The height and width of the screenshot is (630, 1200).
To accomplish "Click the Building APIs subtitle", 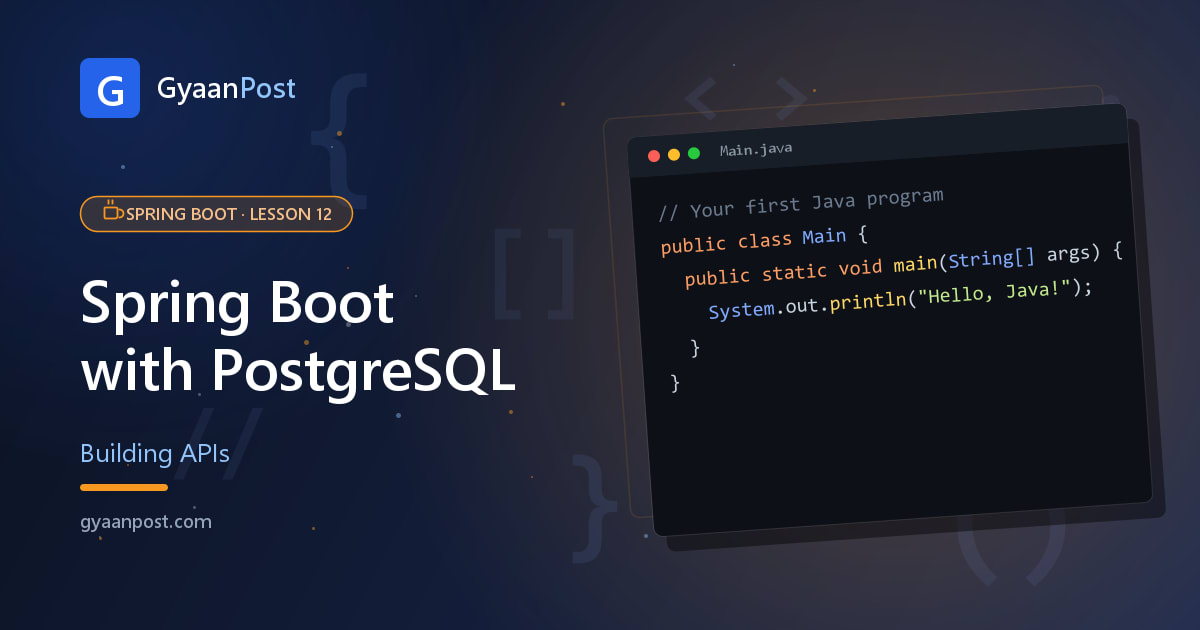I will 155,454.
